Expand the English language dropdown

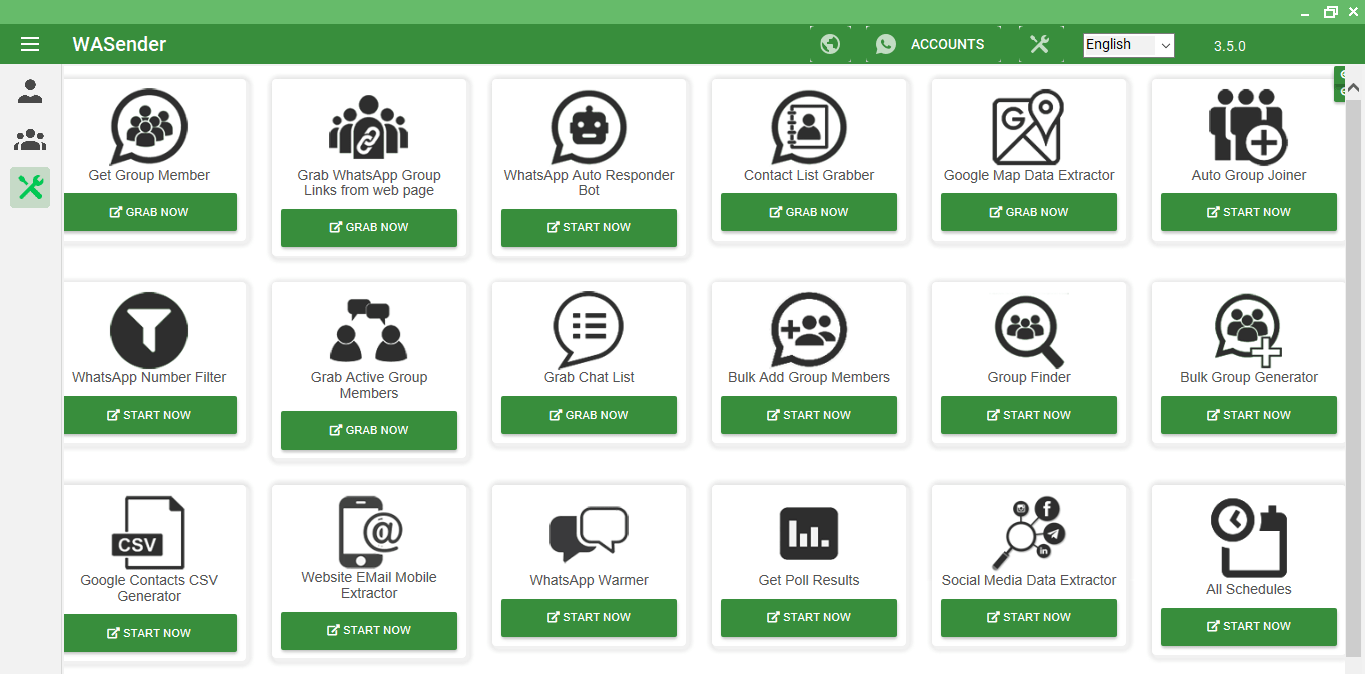pyautogui.click(x=1128, y=45)
